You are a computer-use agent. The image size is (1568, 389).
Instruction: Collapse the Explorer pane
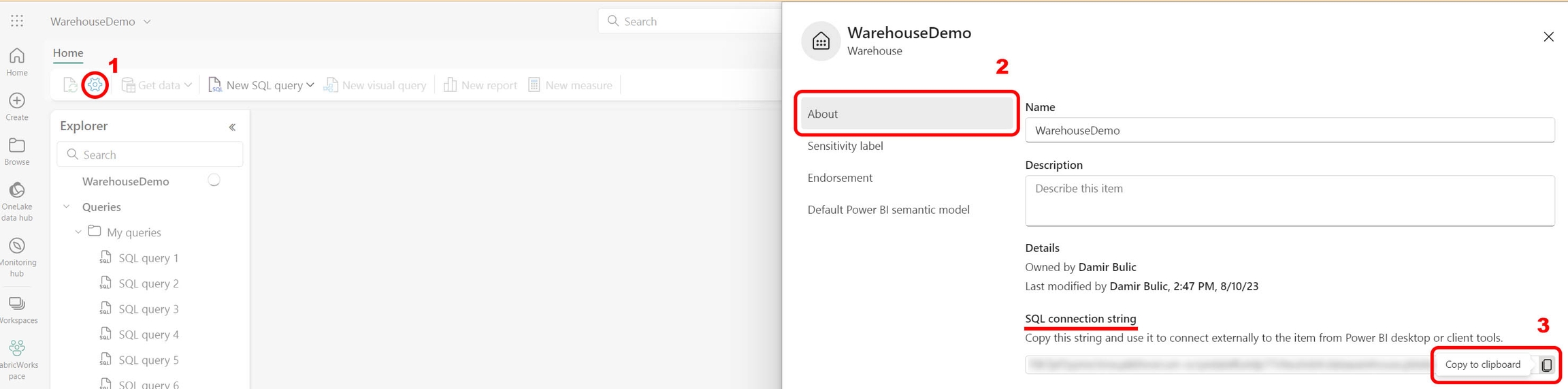[x=232, y=127]
